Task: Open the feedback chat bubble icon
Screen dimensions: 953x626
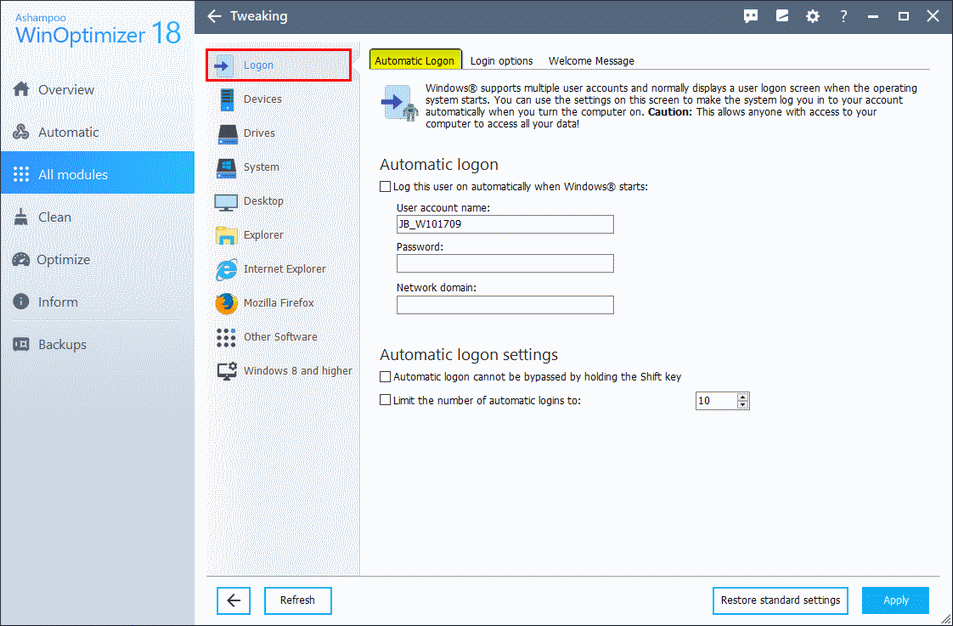Action: tap(751, 16)
